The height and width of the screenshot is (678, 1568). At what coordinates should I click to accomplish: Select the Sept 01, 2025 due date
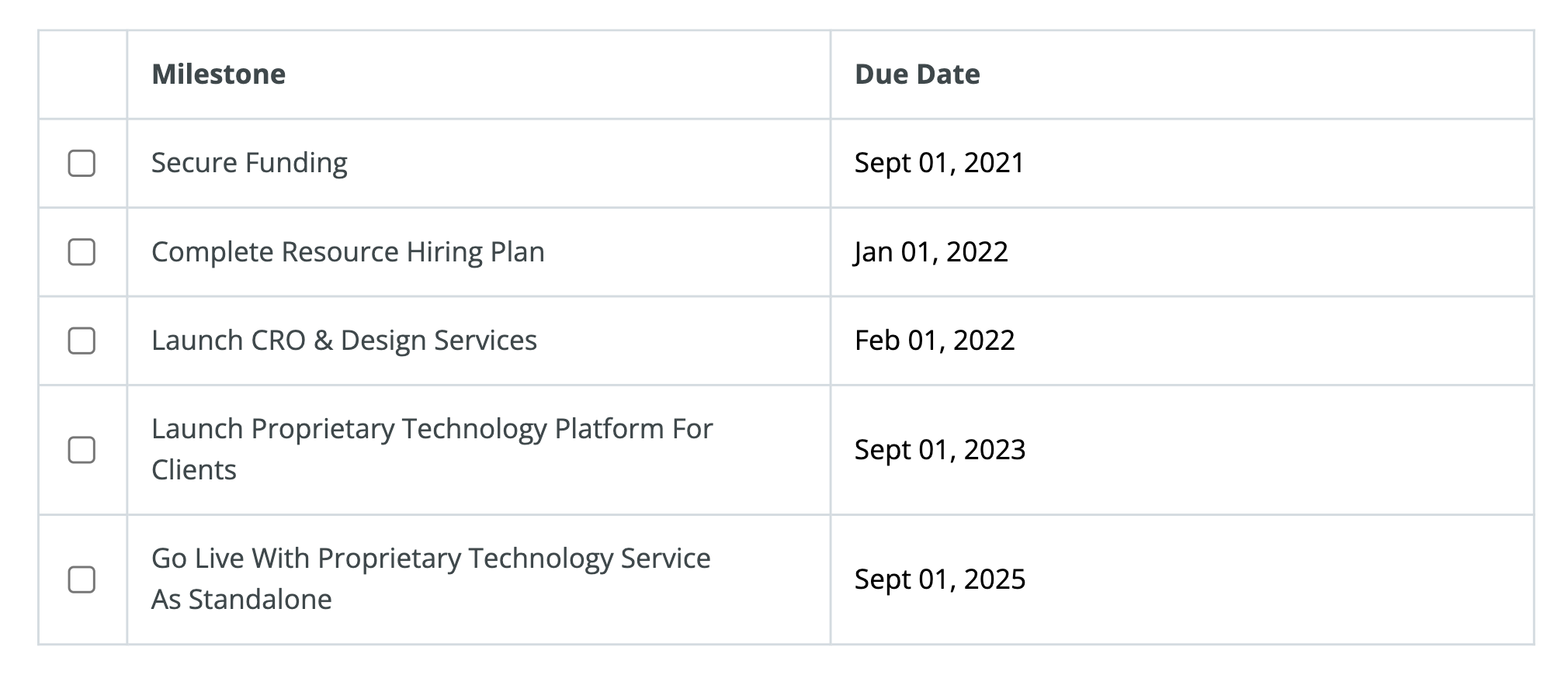tap(940, 579)
